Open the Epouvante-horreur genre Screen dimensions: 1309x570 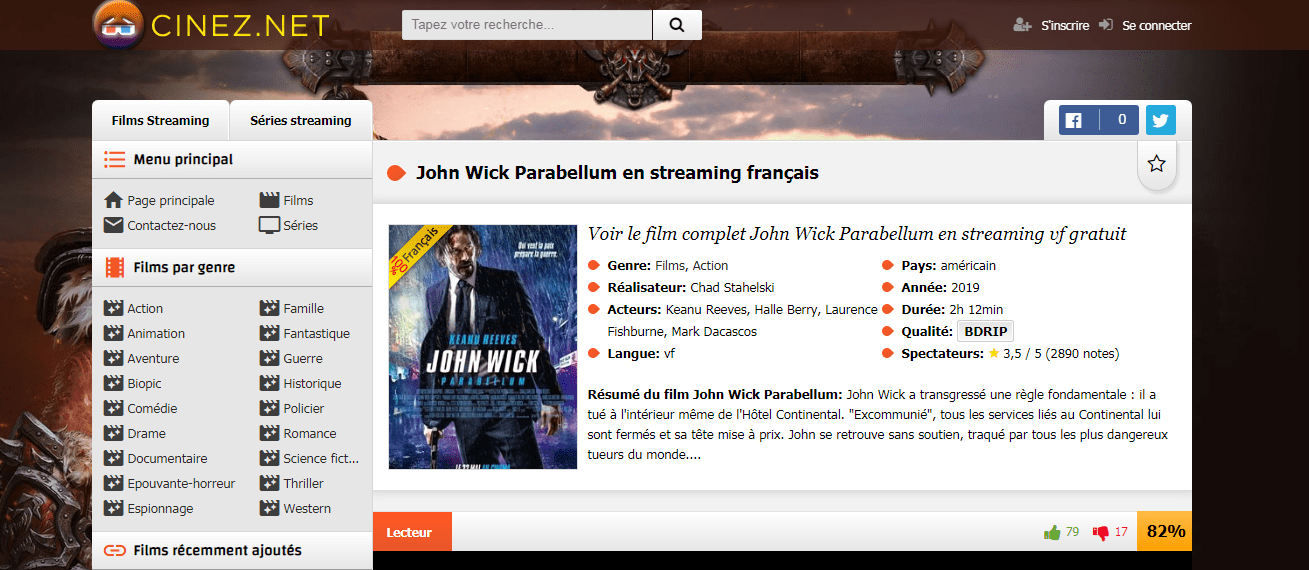click(181, 483)
